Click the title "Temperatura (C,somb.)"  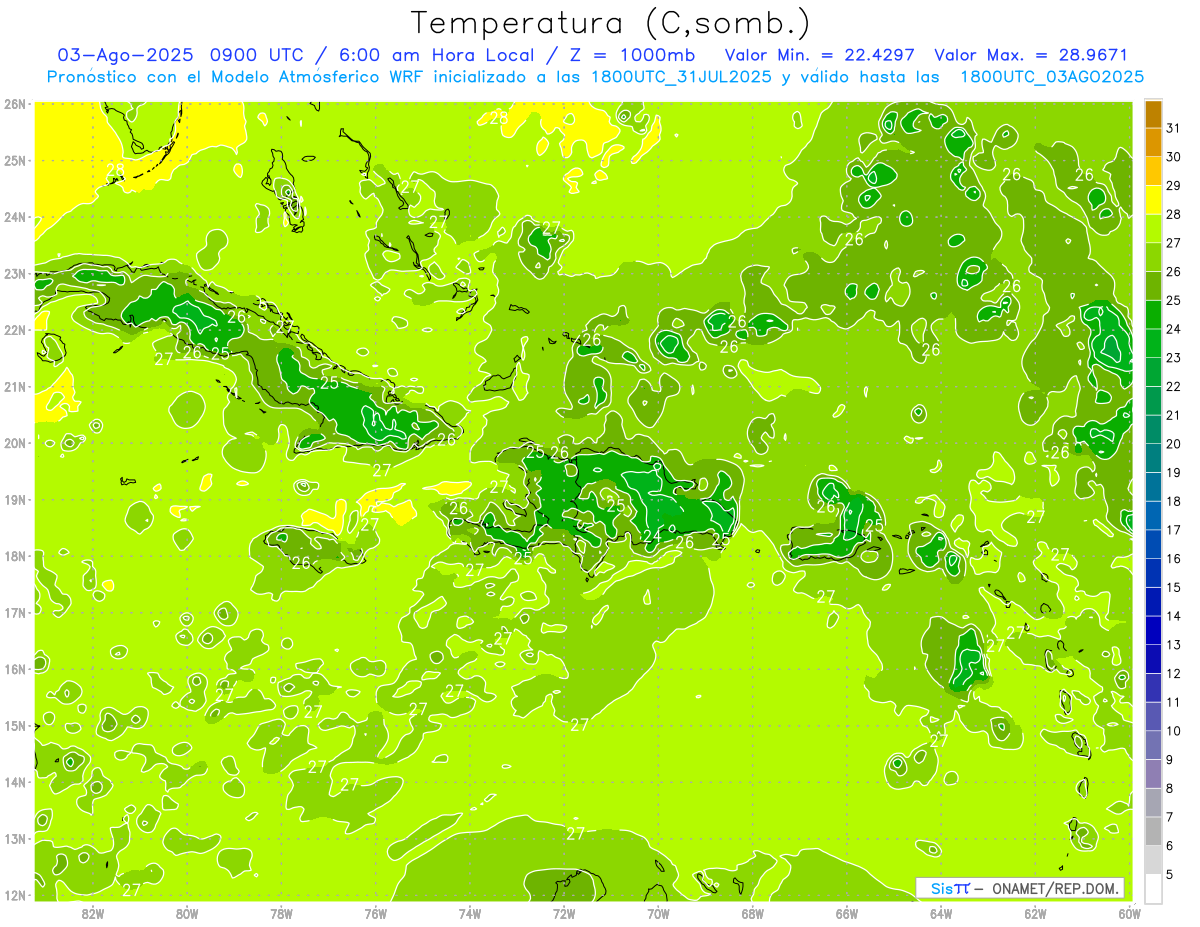pos(610,23)
